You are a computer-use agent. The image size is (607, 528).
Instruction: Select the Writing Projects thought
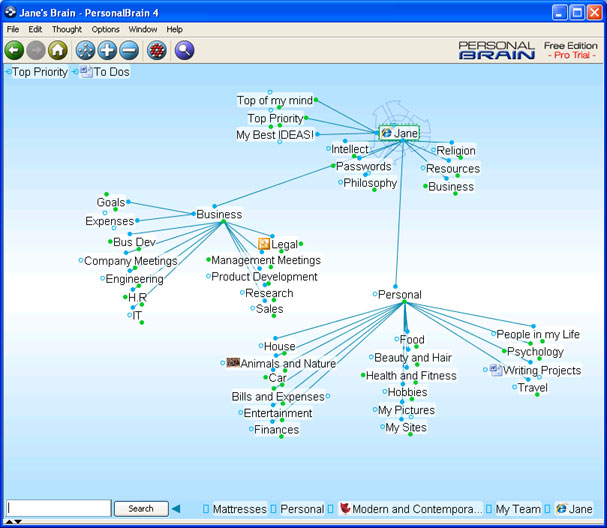click(x=542, y=370)
